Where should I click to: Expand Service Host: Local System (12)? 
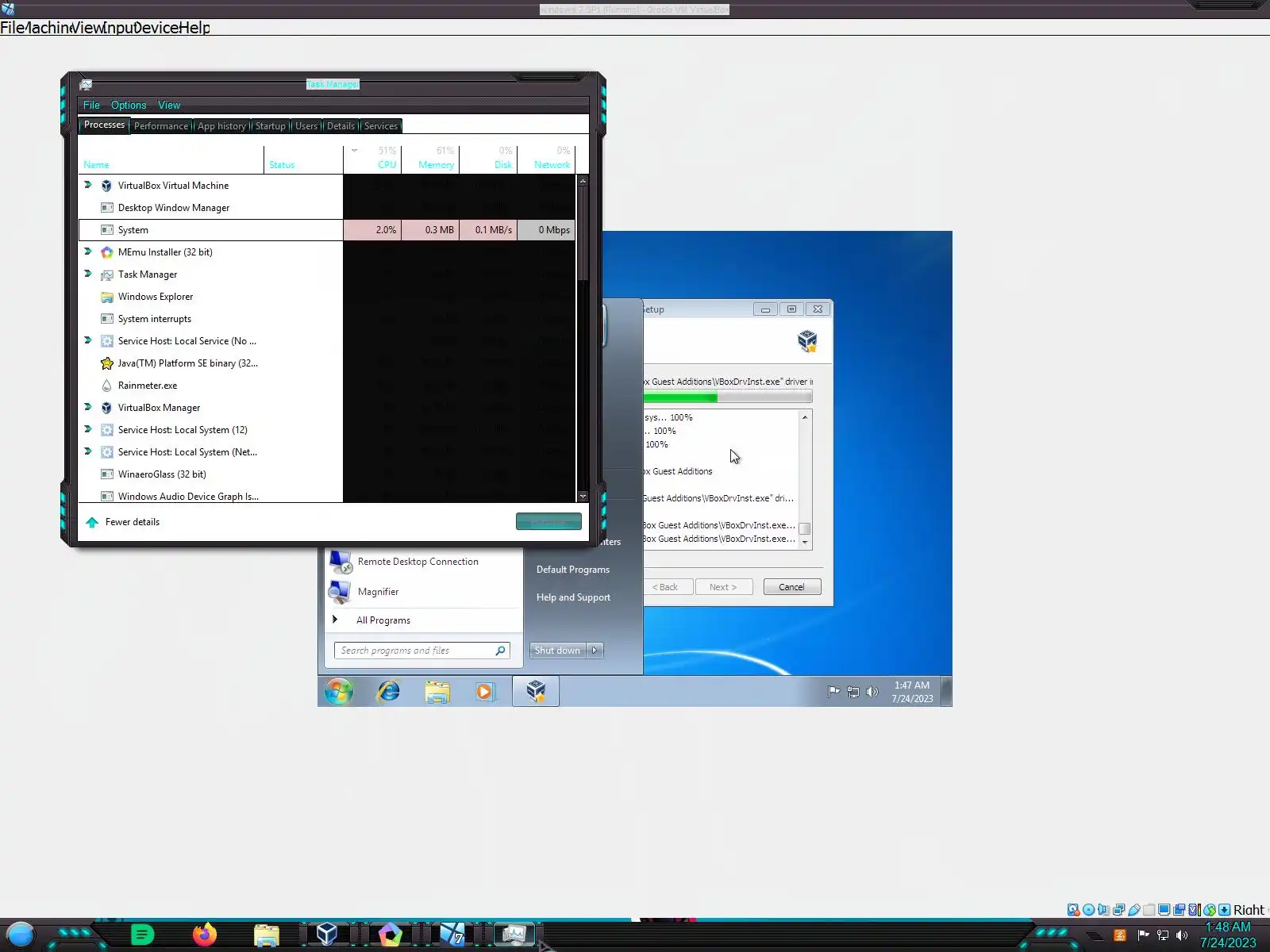[x=88, y=429]
